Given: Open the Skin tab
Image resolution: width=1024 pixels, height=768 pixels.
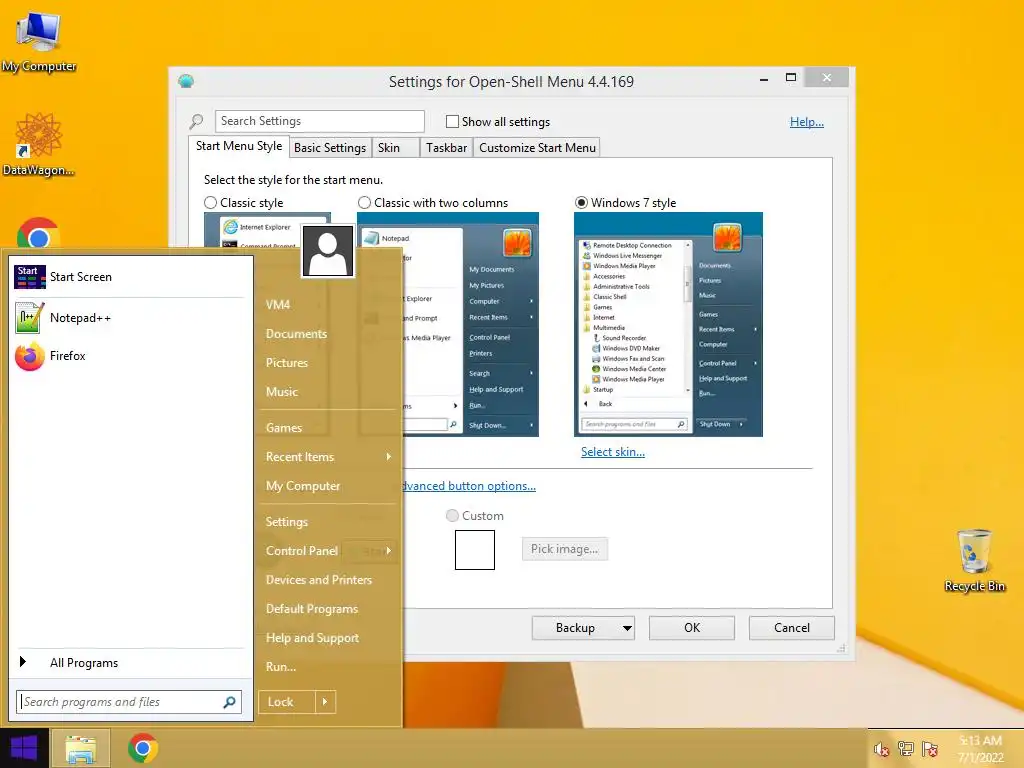Looking at the screenshot, I should (396, 148).
